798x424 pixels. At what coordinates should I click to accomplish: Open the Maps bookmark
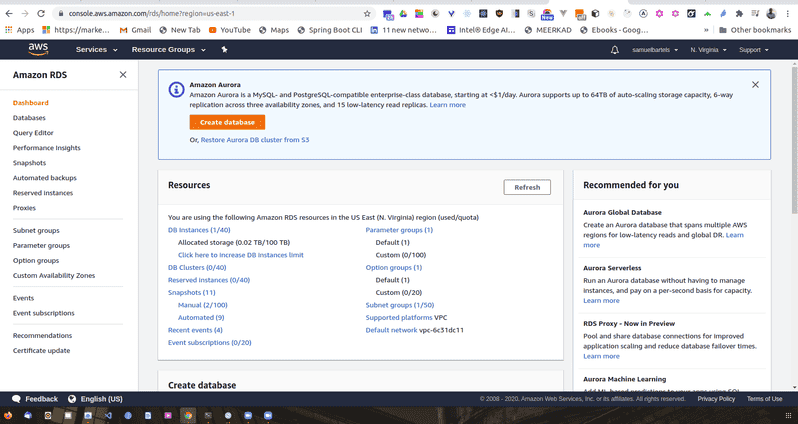pyautogui.click(x=274, y=30)
